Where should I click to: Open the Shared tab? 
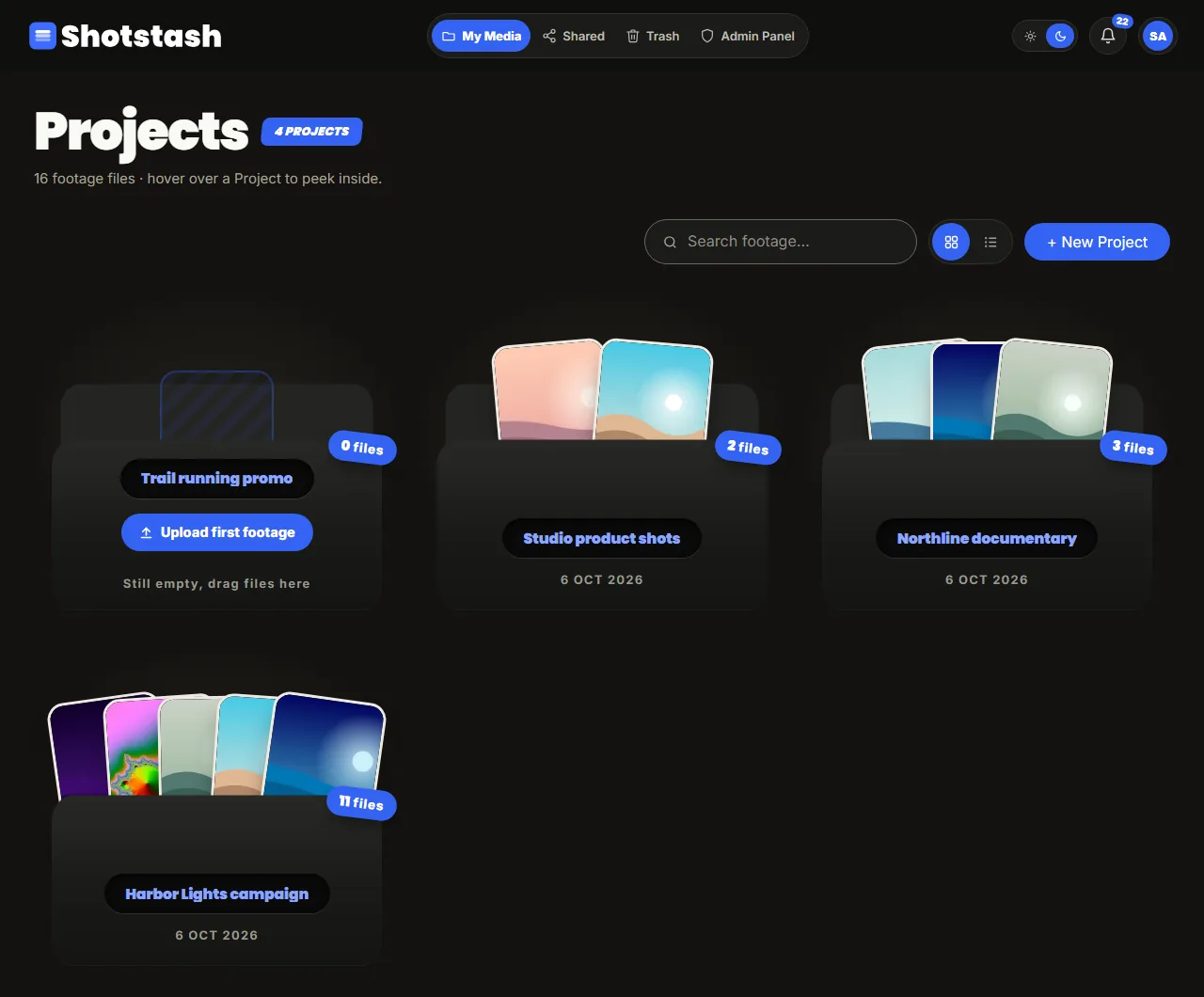coord(574,36)
